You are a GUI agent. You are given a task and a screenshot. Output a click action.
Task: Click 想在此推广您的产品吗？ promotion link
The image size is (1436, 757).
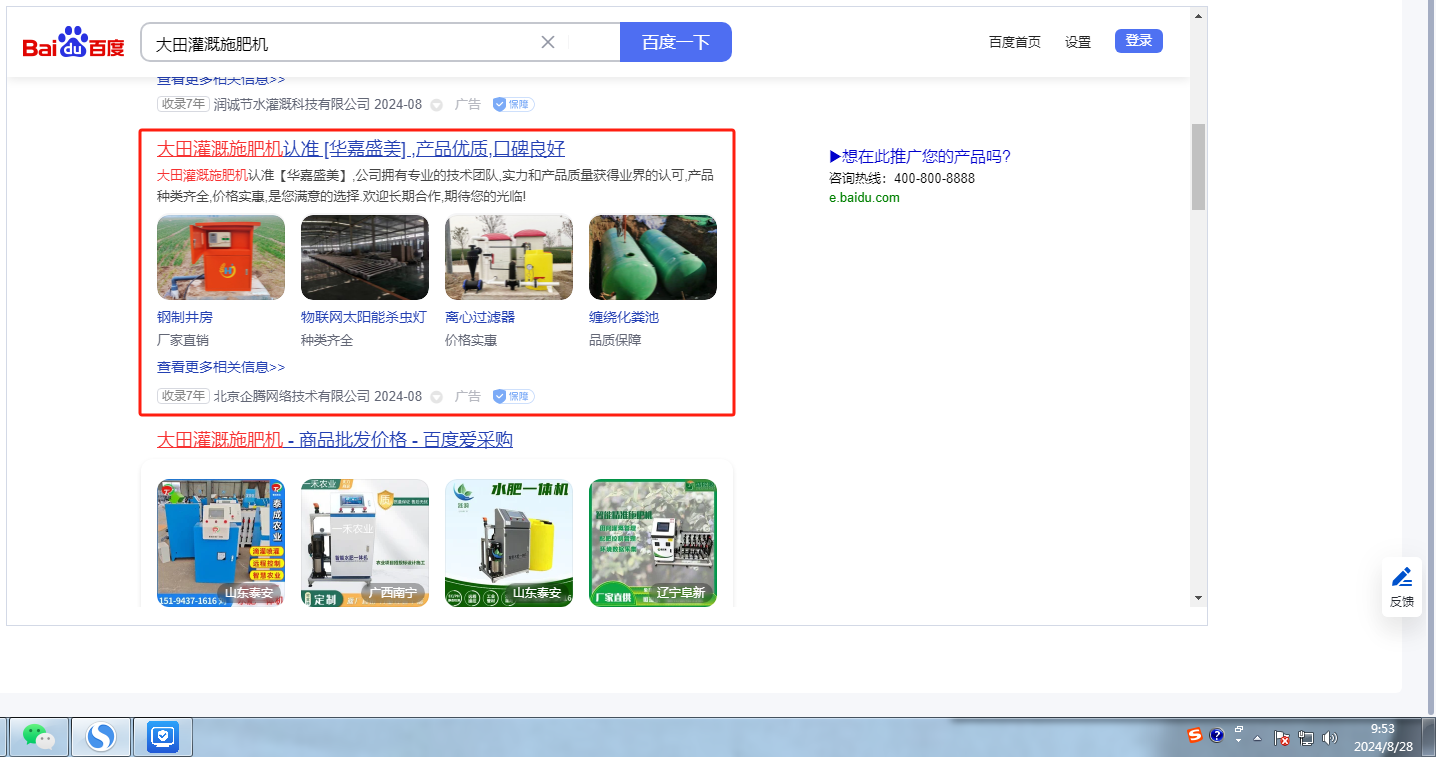click(x=920, y=156)
